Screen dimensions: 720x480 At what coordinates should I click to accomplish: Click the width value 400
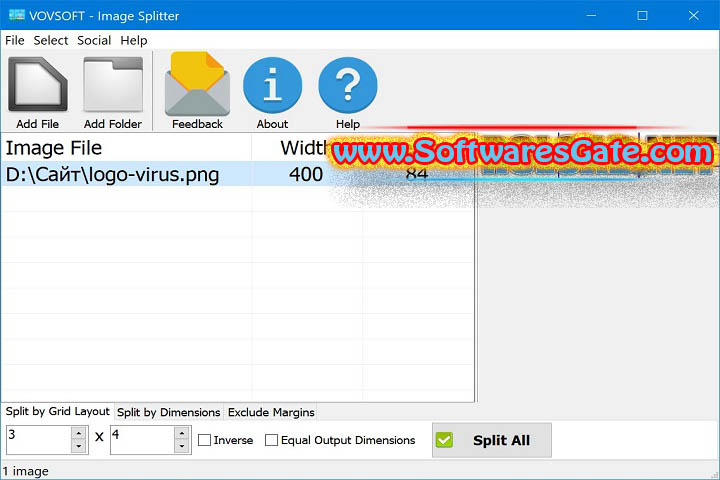pos(306,175)
